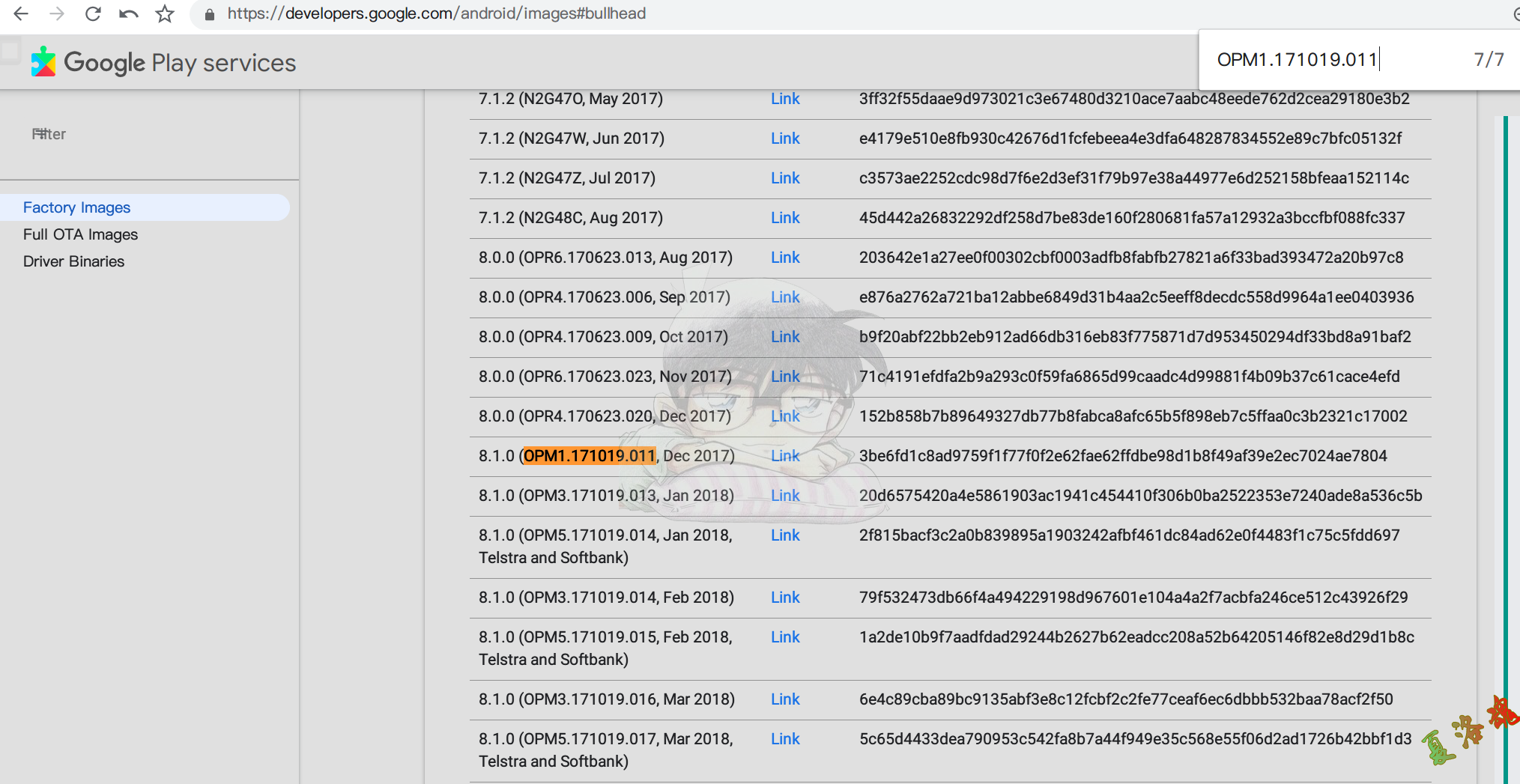This screenshot has width=1520, height=784.
Task: Click the address bar URL
Action: 436,13
